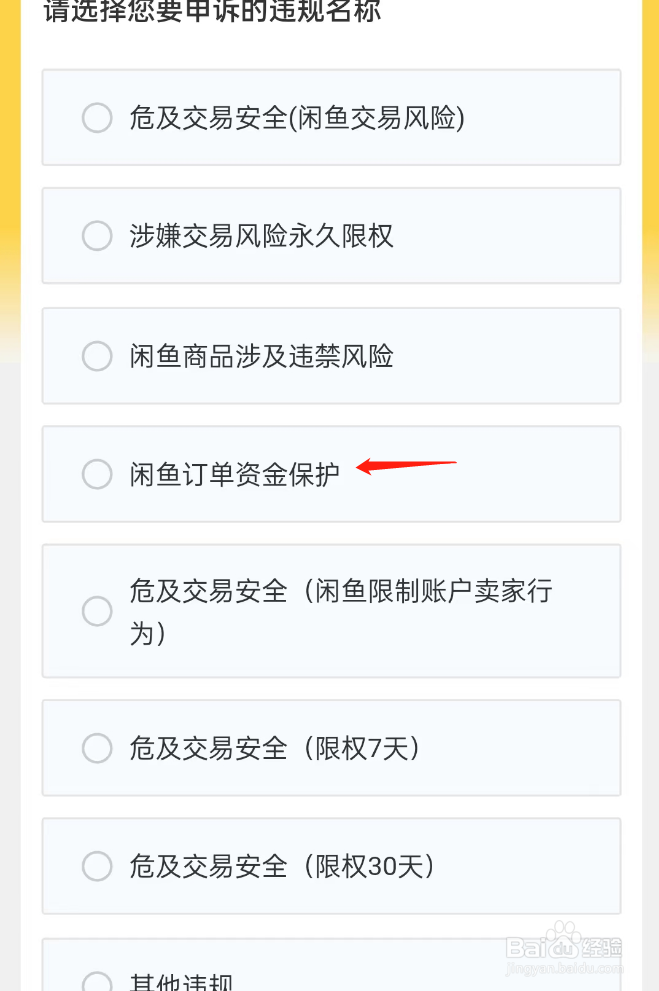Select radio for 危及交易安全（限权30天）
The height and width of the screenshot is (991, 659).
click(x=97, y=866)
